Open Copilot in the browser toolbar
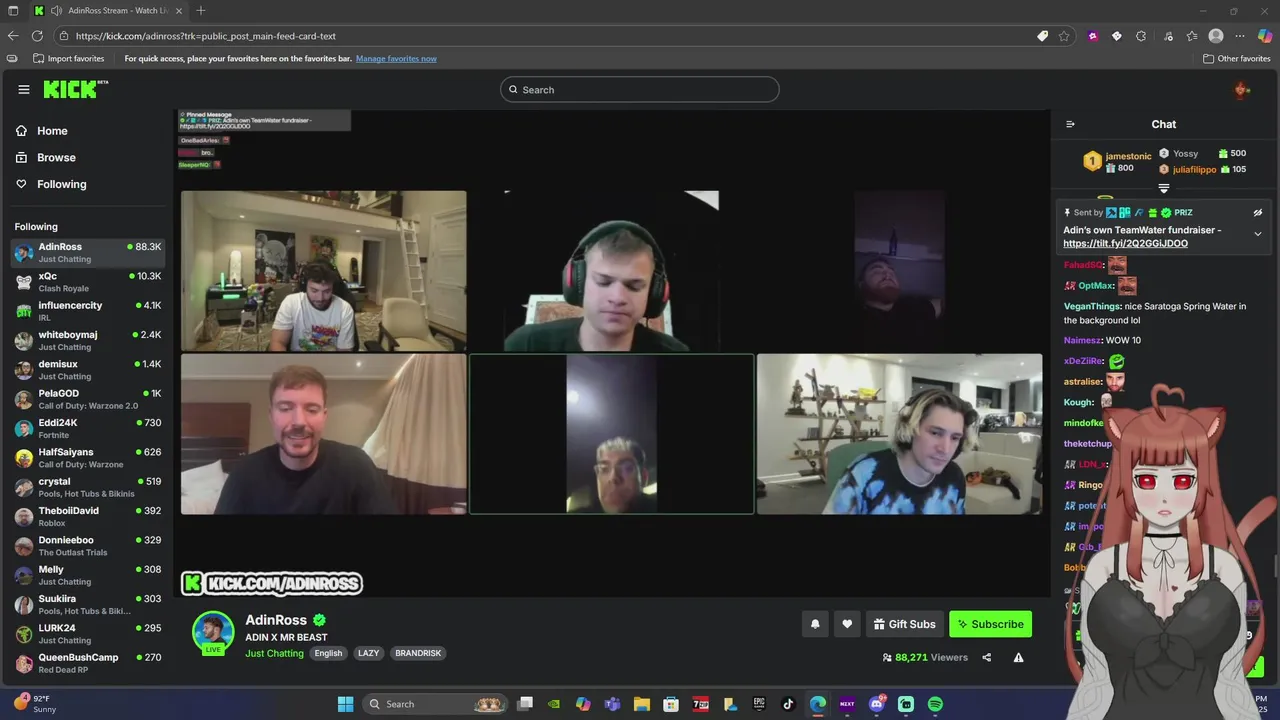This screenshot has width=1280, height=720. [1265, 36]
